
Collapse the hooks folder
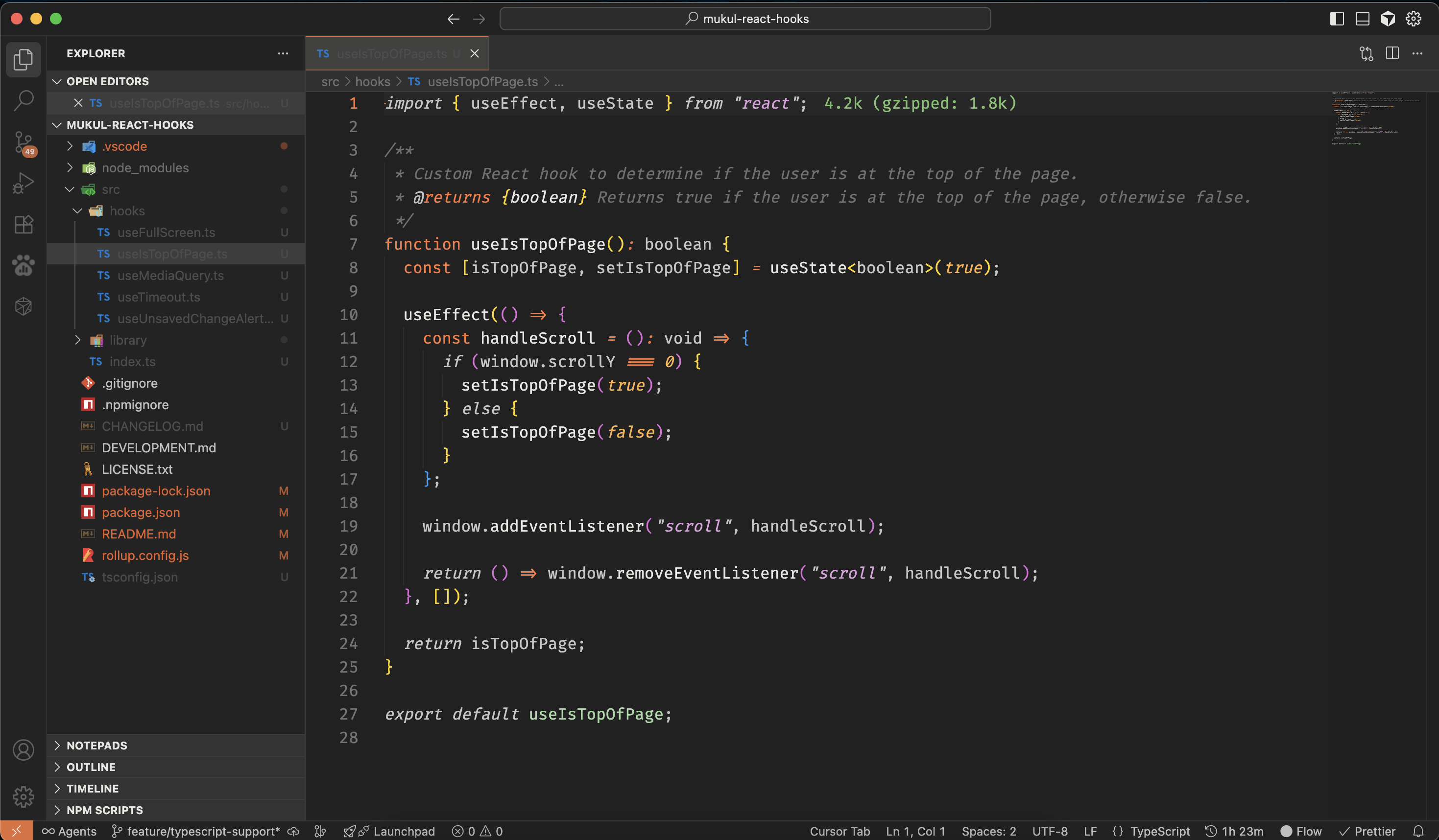click(176, 211)
